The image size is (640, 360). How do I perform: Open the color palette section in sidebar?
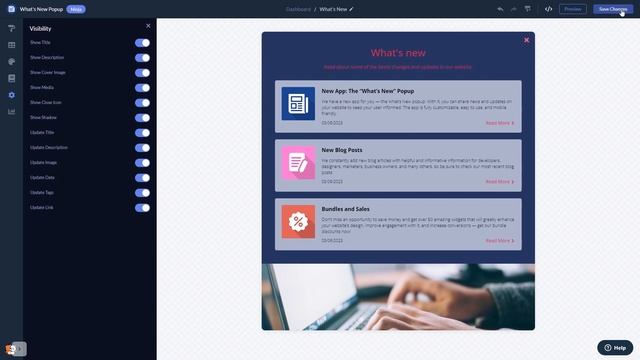click(x=11, y=62)
